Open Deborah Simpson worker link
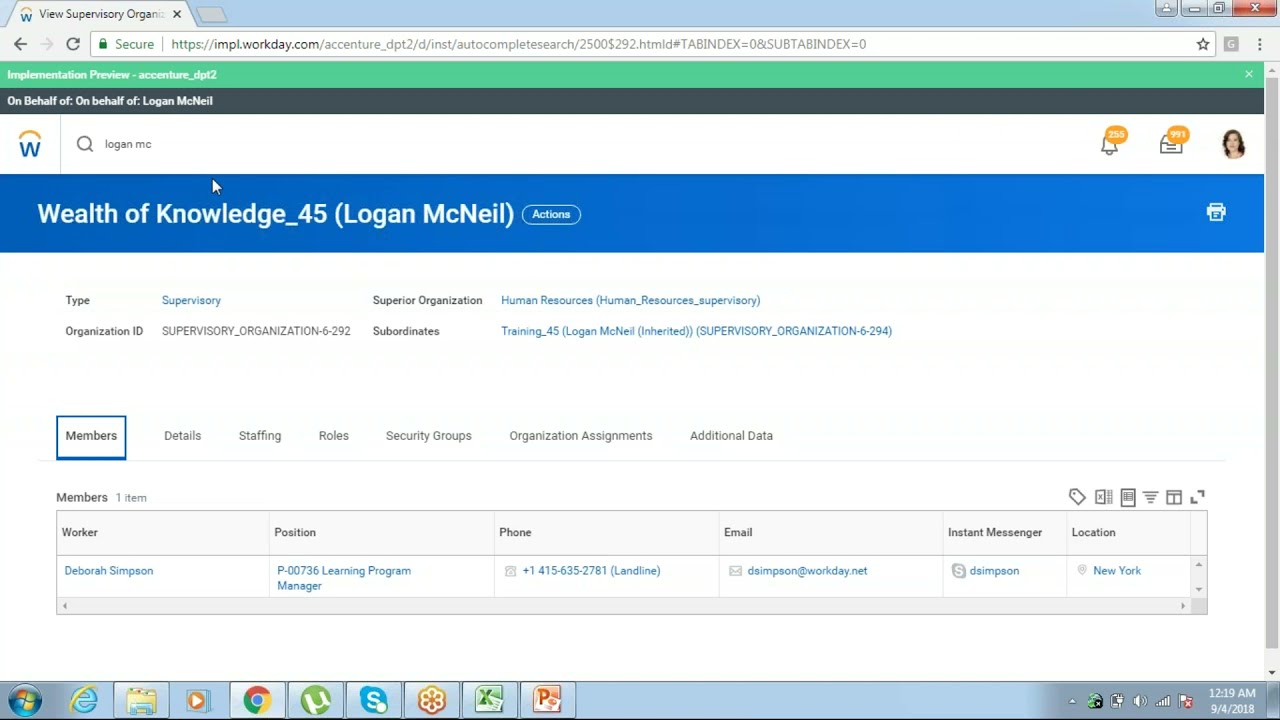1280x720 pixels. pyautogui.click(x=109, y=571)
